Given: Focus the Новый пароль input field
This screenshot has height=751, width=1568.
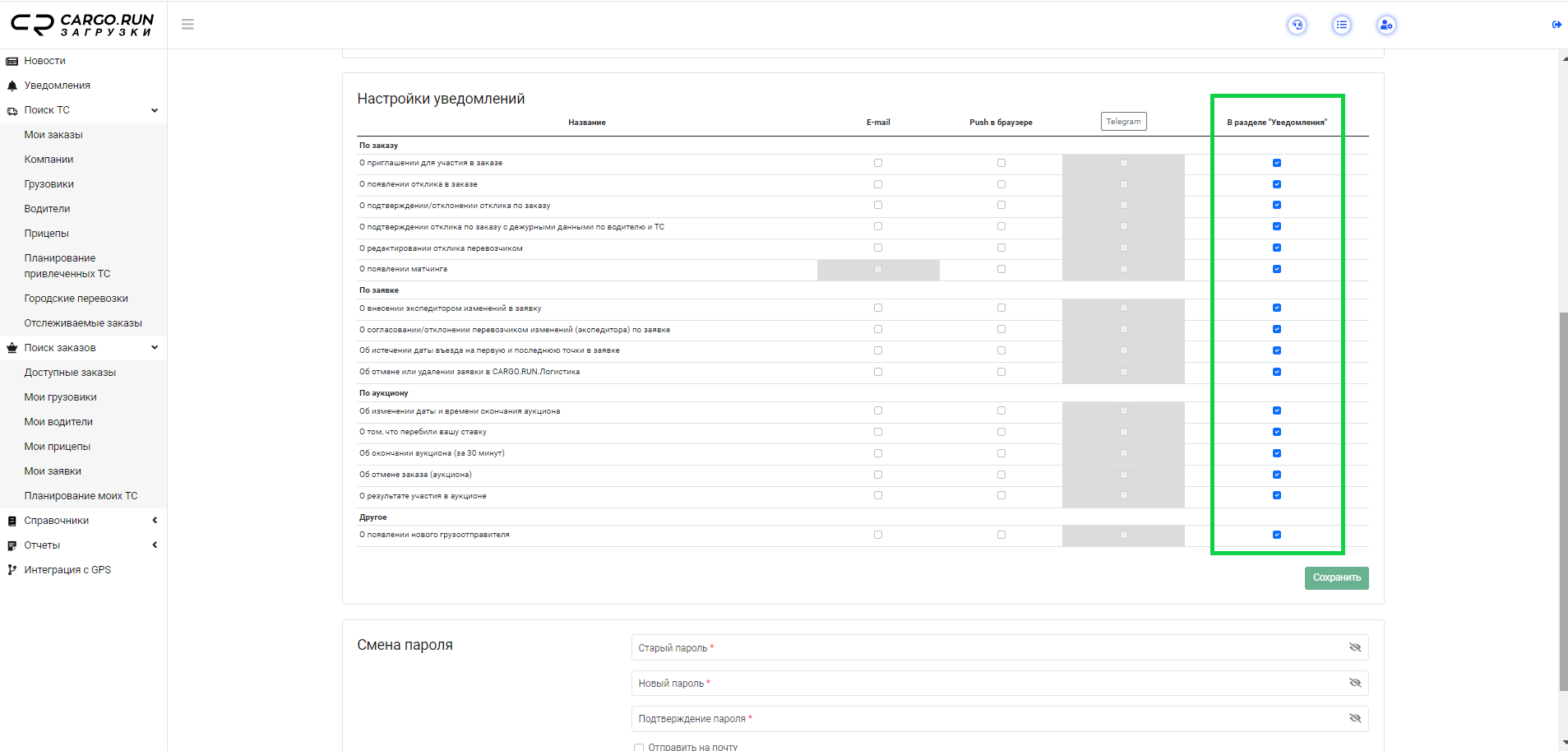Looking at the screenshot, I should 1000,683.
